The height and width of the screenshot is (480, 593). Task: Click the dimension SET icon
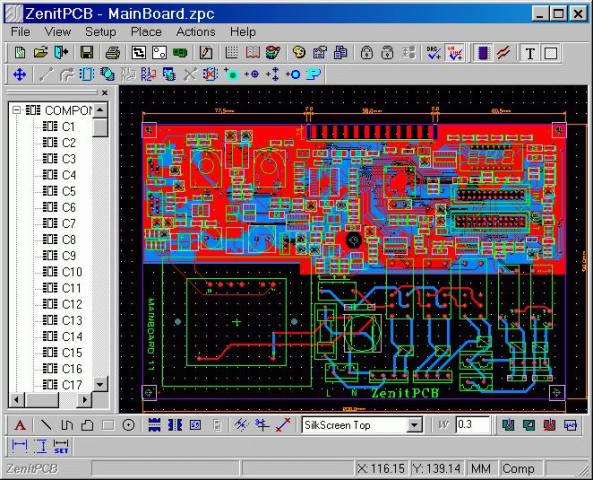click(x=61, y=446)
